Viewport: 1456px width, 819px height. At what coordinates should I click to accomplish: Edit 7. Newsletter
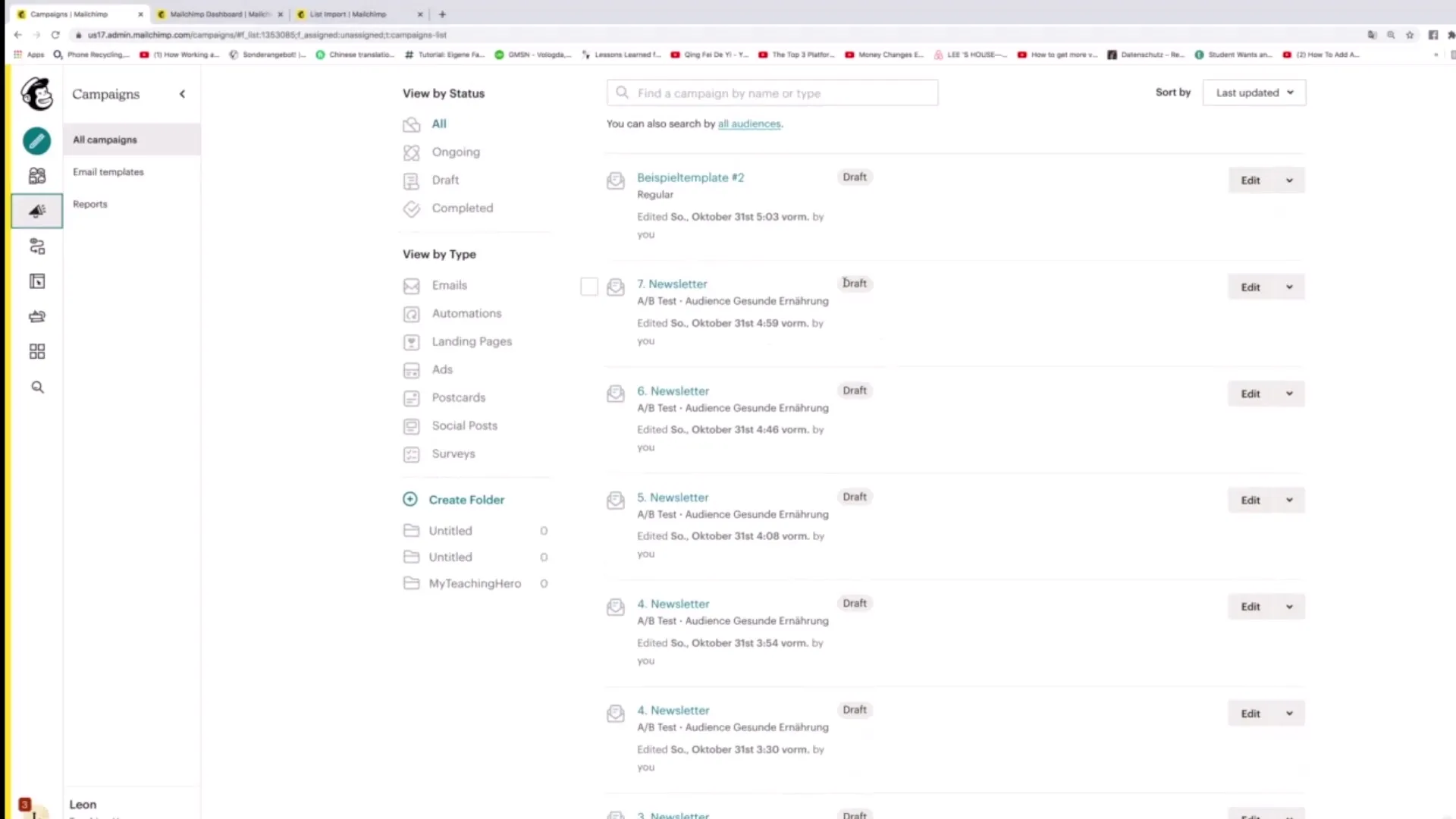click(1250, 287)
